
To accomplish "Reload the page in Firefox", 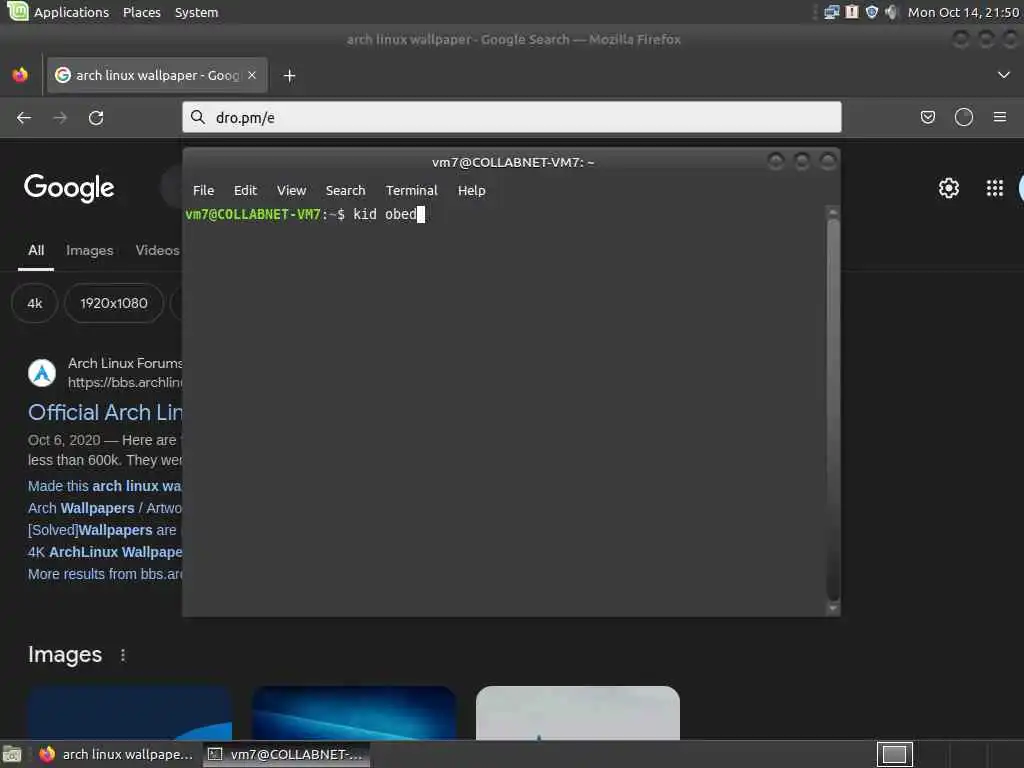I will (x=96, y=118).
